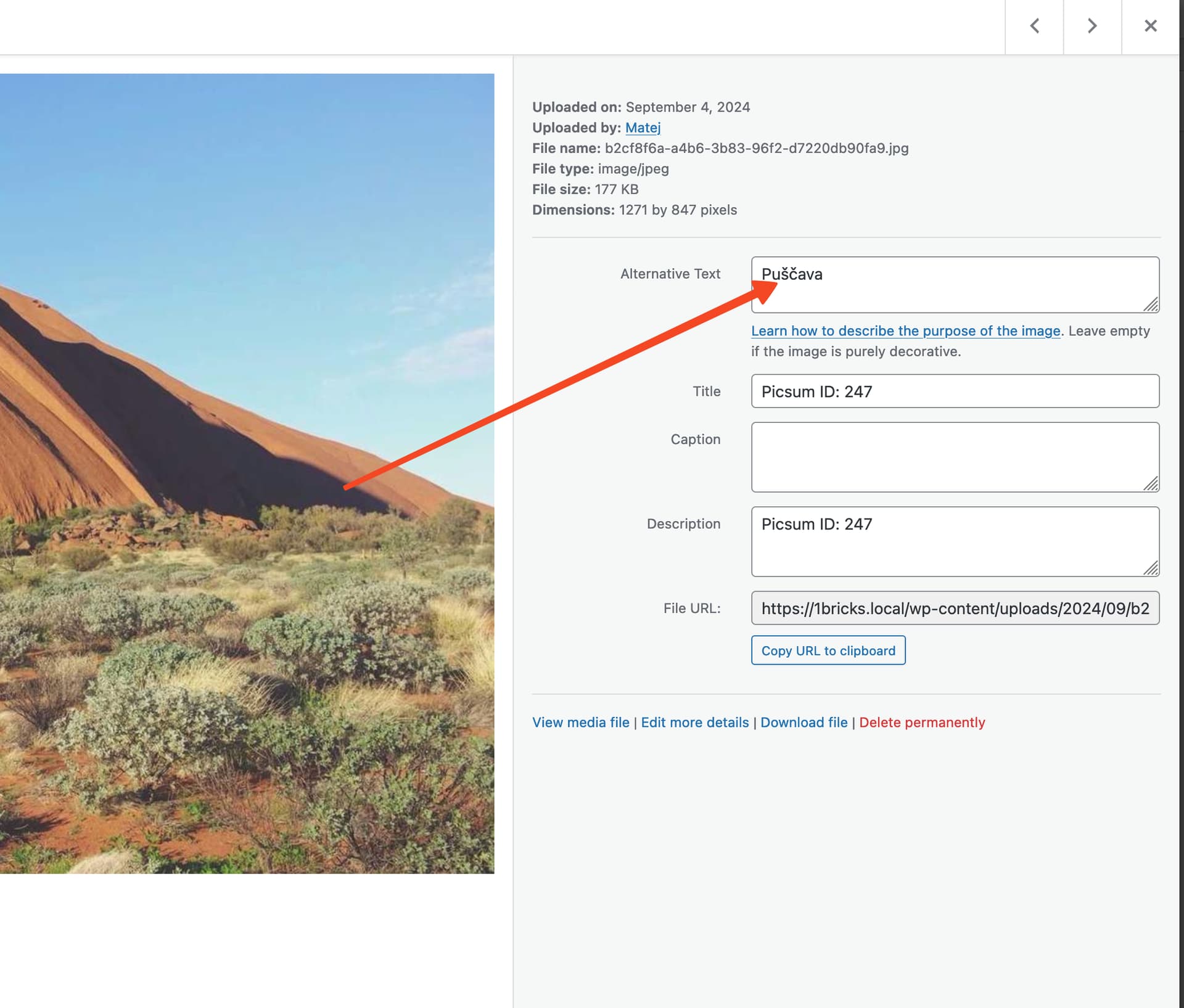Viewport: 1184px width, 1008px height.
Task: Go to previous media item arrow
Action: (1034, 27)
